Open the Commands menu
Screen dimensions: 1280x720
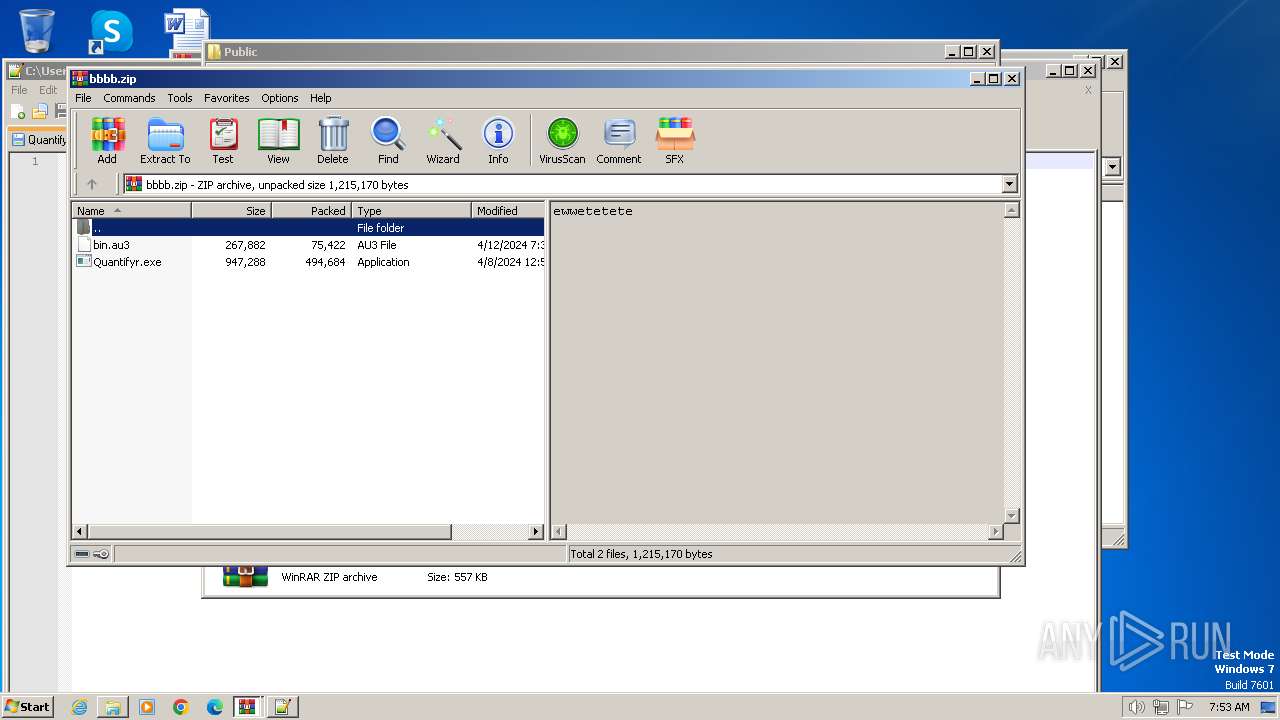(129, 98)
